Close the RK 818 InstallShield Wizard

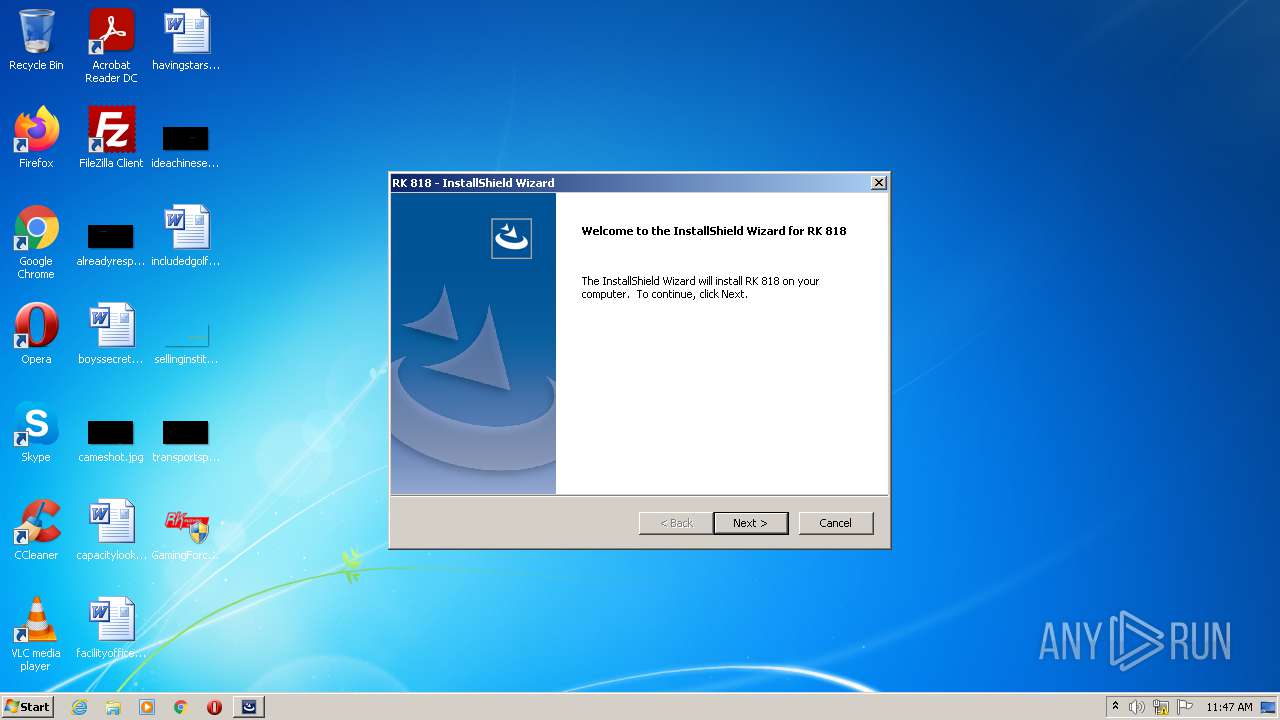click(x=878, y=183)
